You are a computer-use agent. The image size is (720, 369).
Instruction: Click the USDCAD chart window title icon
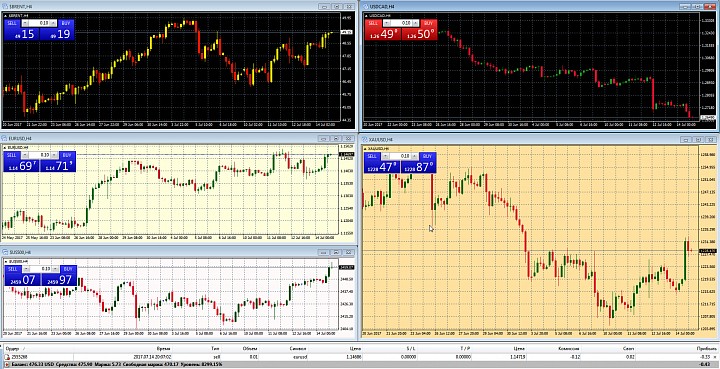(365, 7)
